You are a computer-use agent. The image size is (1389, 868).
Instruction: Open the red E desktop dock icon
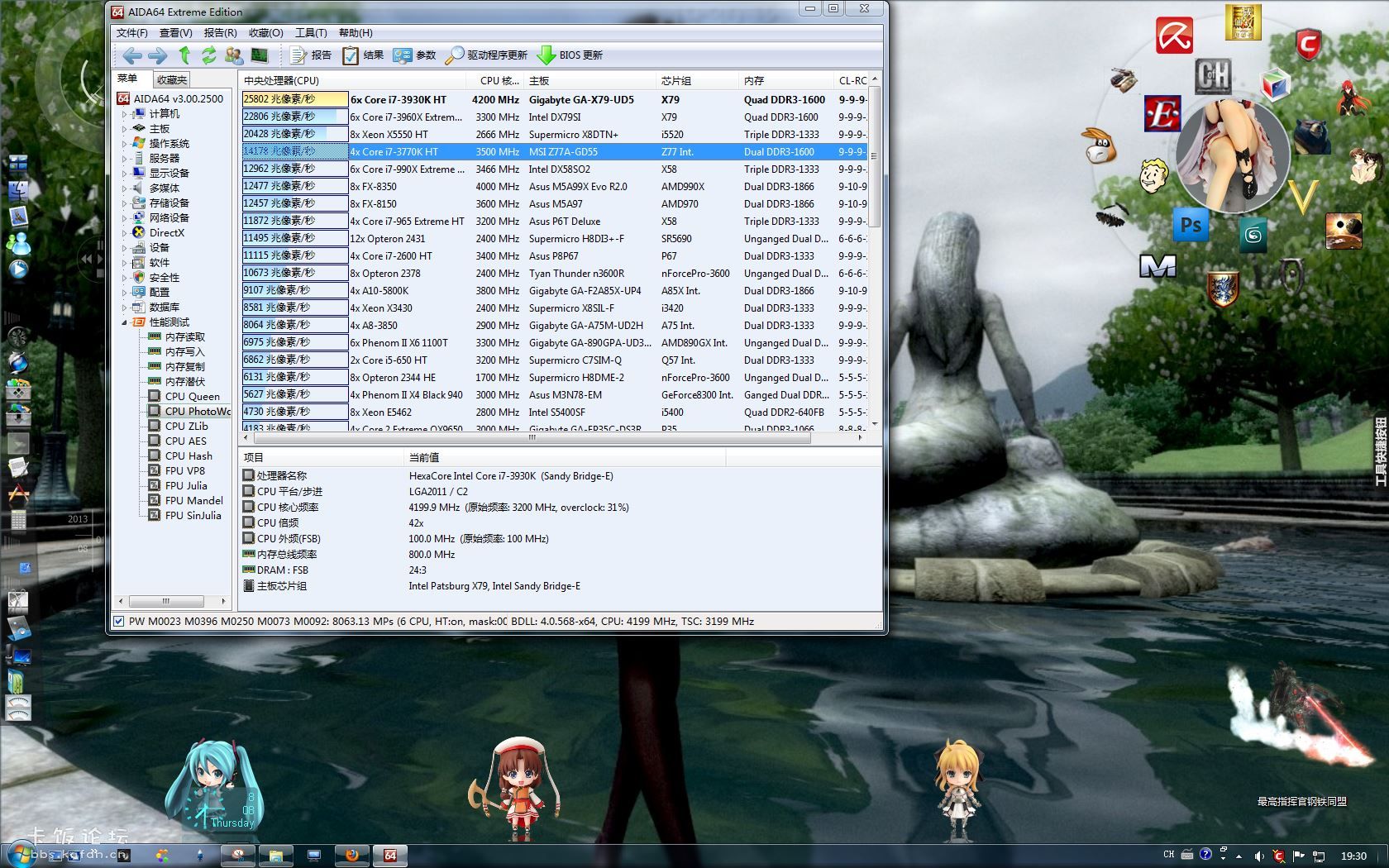[x=1162, y=114]
